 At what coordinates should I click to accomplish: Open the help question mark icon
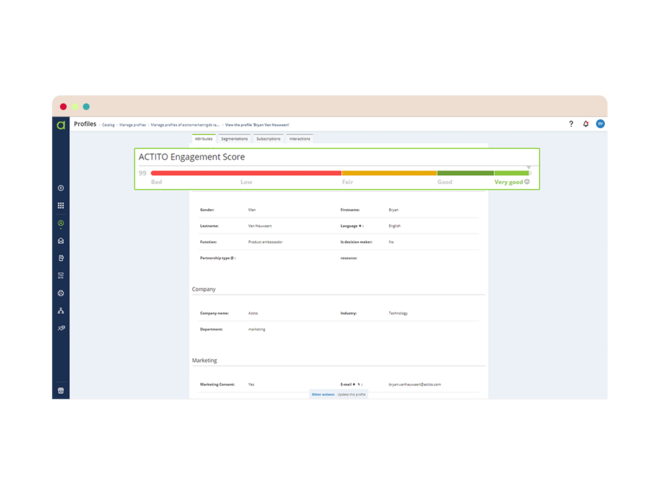(x=571, y=124)
